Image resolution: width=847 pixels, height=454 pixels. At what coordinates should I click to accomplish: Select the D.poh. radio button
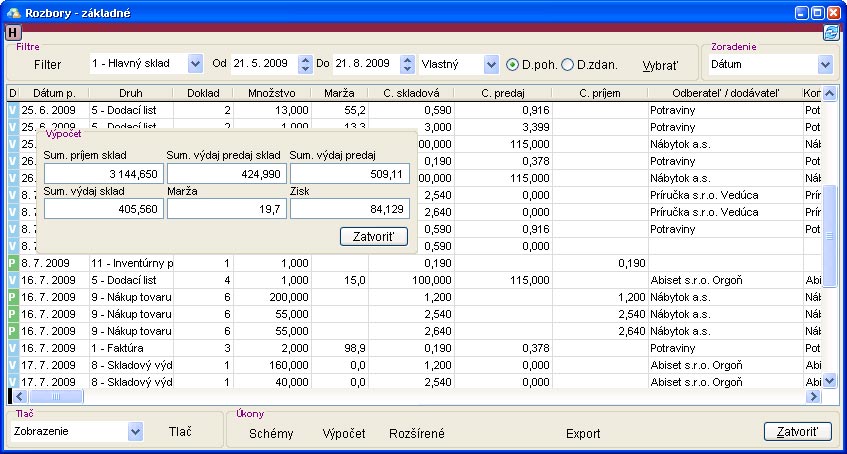coord(512,64)
